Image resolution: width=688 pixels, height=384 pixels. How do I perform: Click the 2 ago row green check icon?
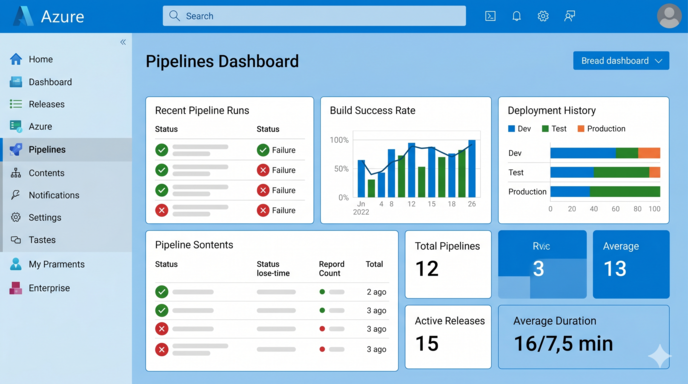(x=161, y=291)
